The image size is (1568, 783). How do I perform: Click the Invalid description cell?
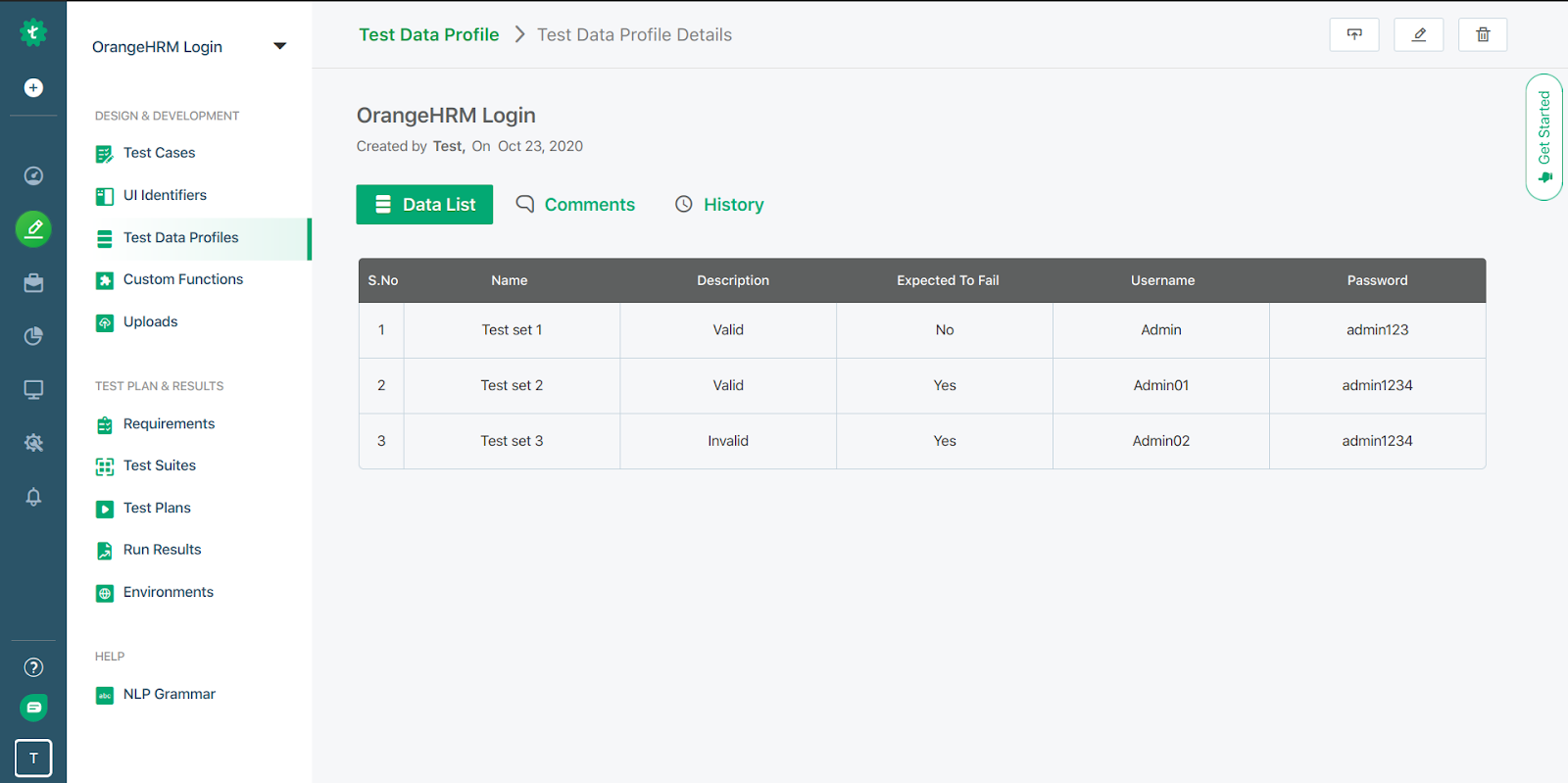pyautogui.click(x=728, y=441)
